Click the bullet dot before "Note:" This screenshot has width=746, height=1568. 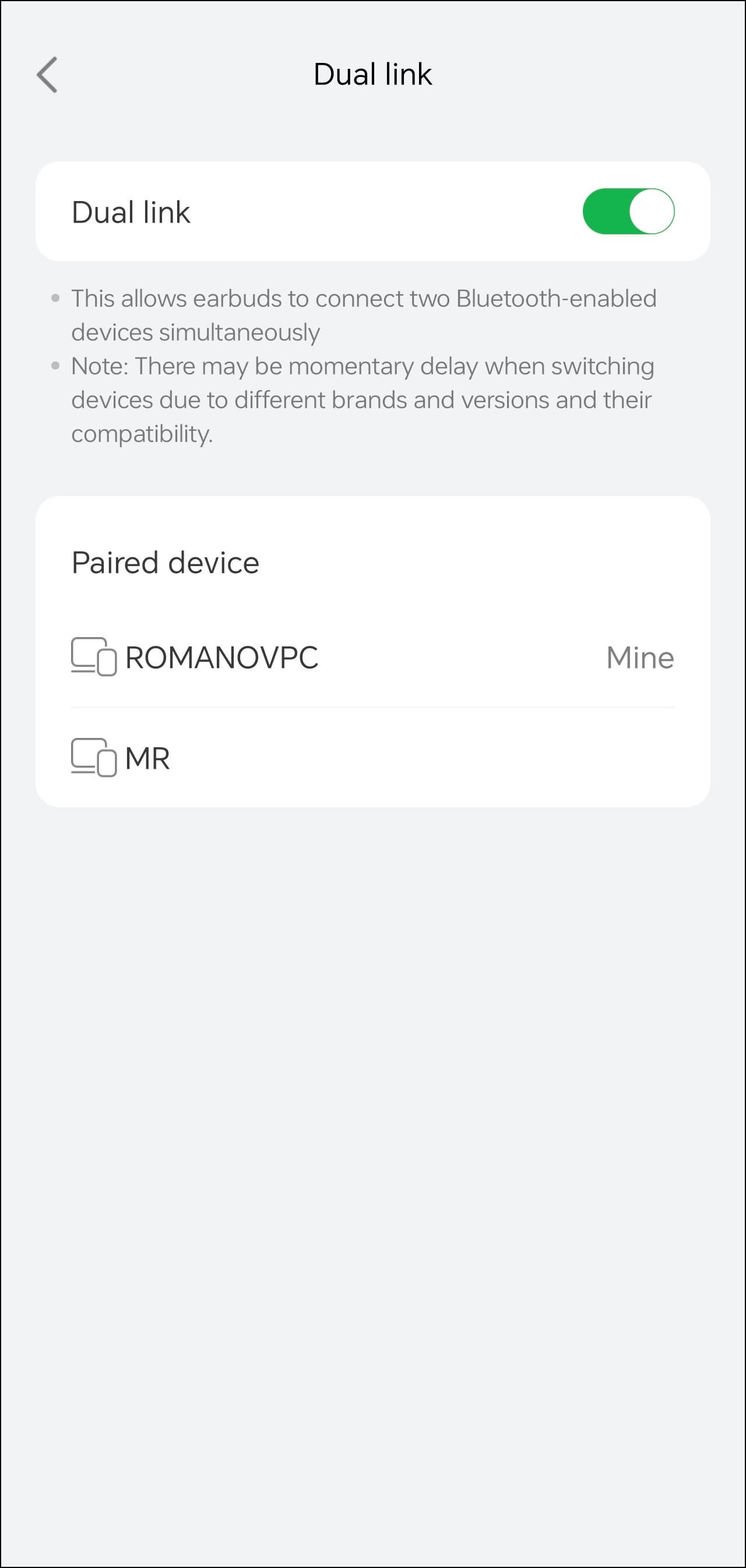coord(56,366)
